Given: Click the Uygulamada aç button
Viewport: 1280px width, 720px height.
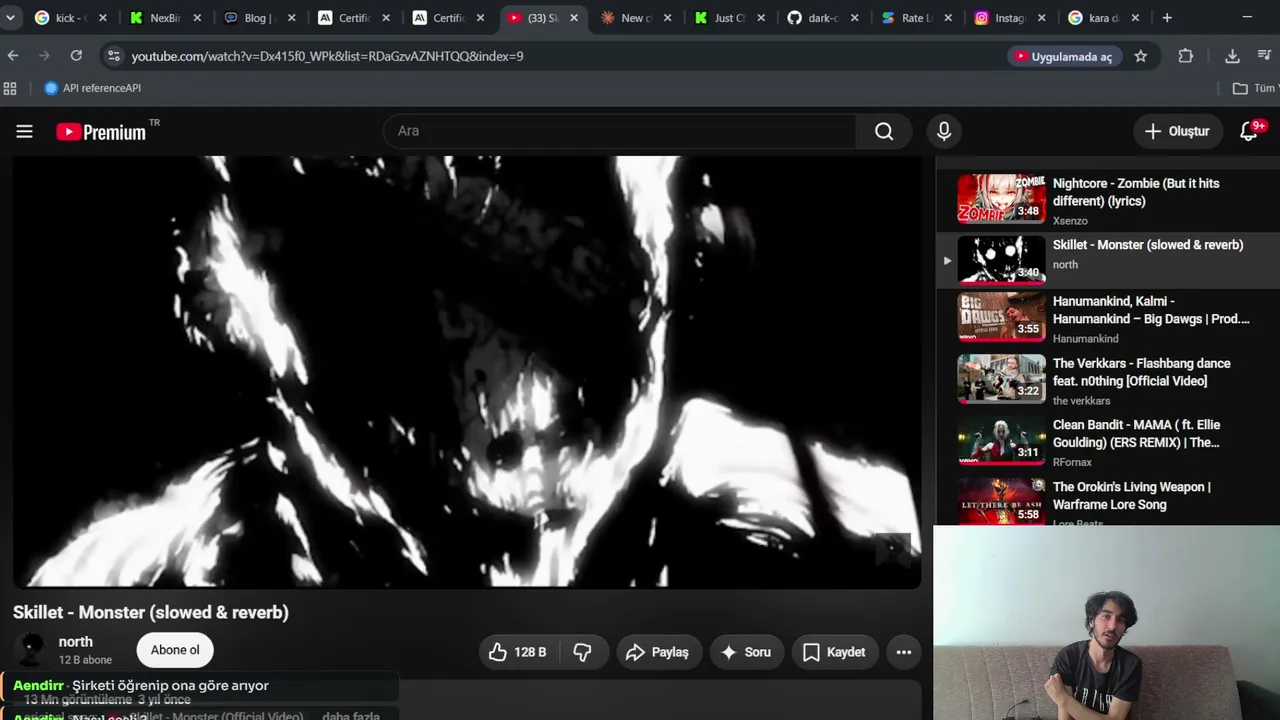Looking at the screenshot, I should [1063, 56].
